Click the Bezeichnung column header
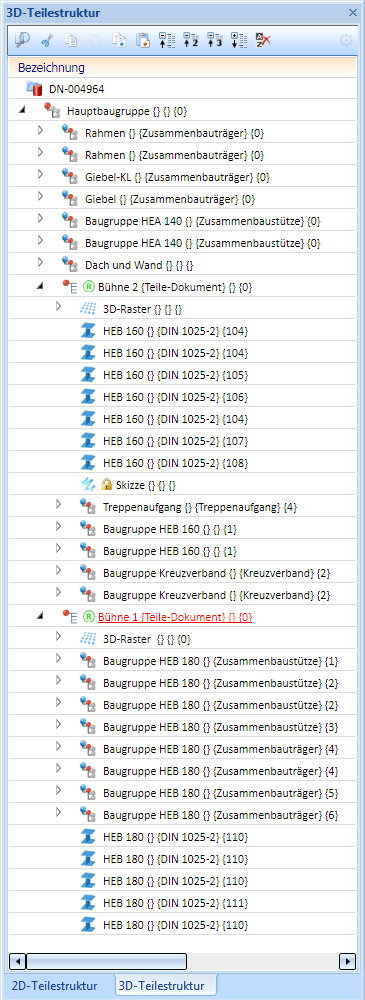Screen dimensions: 365x1000 182,67
